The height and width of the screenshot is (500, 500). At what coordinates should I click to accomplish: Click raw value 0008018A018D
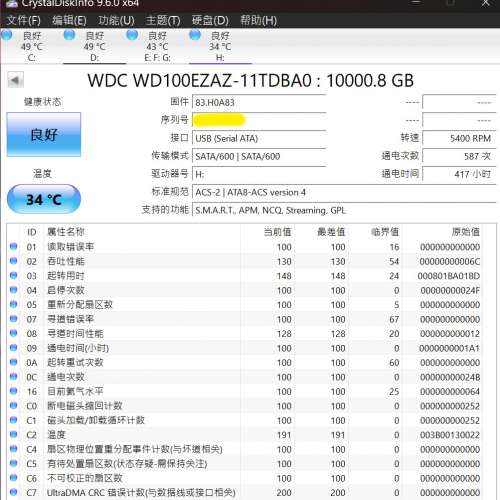[449, 276]
